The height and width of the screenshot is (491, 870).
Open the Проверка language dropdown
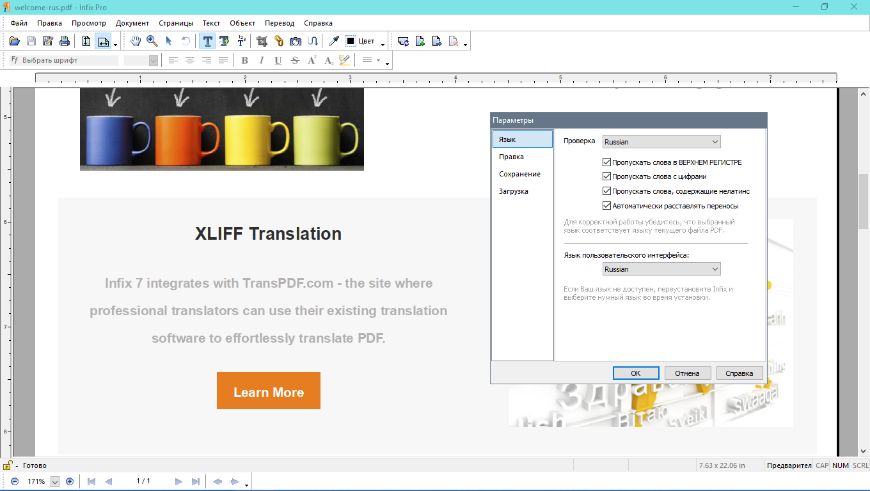[661, 141]
